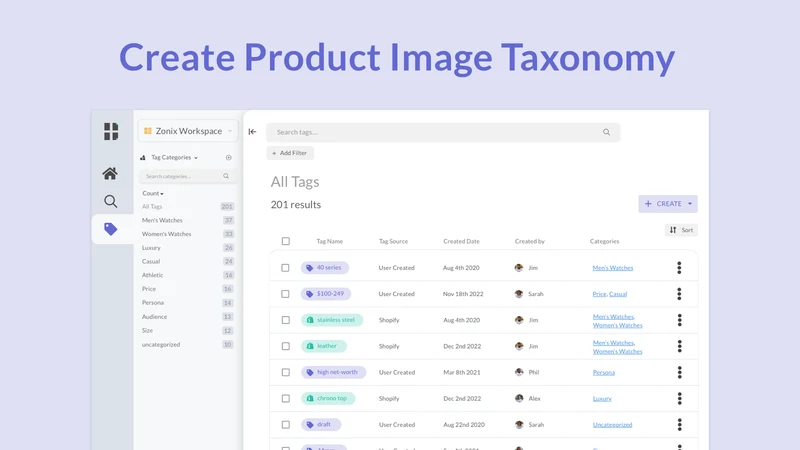Open the Count sort dropdown

point(153,193)
